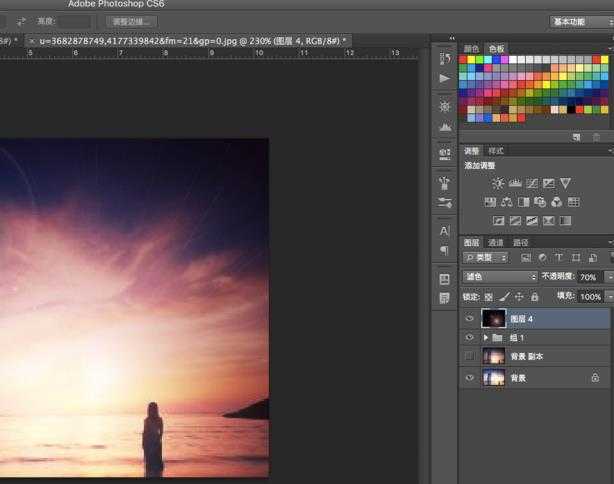The height and width of the screenshot is (484, 614).
Task: Hide layer 图层 4 using eye icon
Action: (x=470, y=319)
